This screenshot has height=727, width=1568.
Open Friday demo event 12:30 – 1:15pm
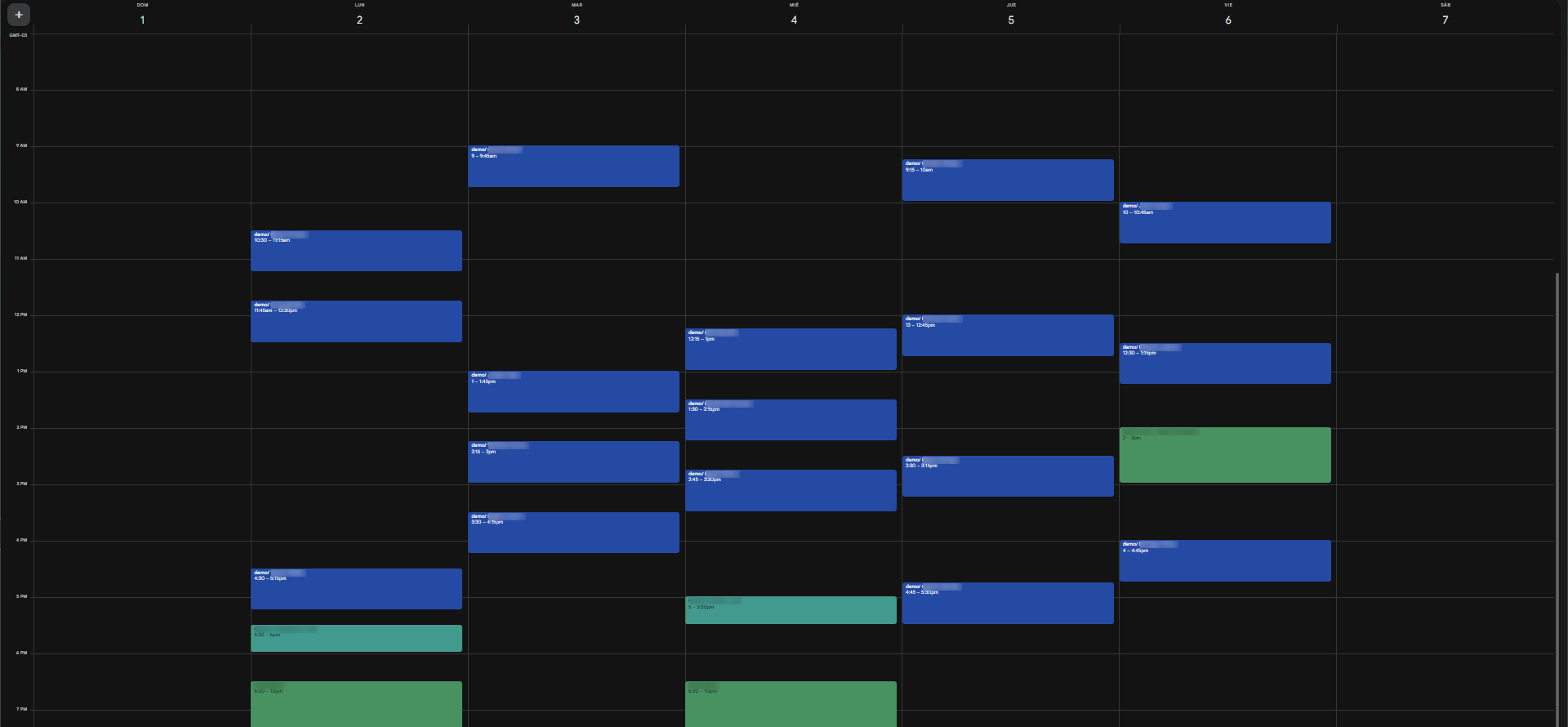[x=1225, y=363]
